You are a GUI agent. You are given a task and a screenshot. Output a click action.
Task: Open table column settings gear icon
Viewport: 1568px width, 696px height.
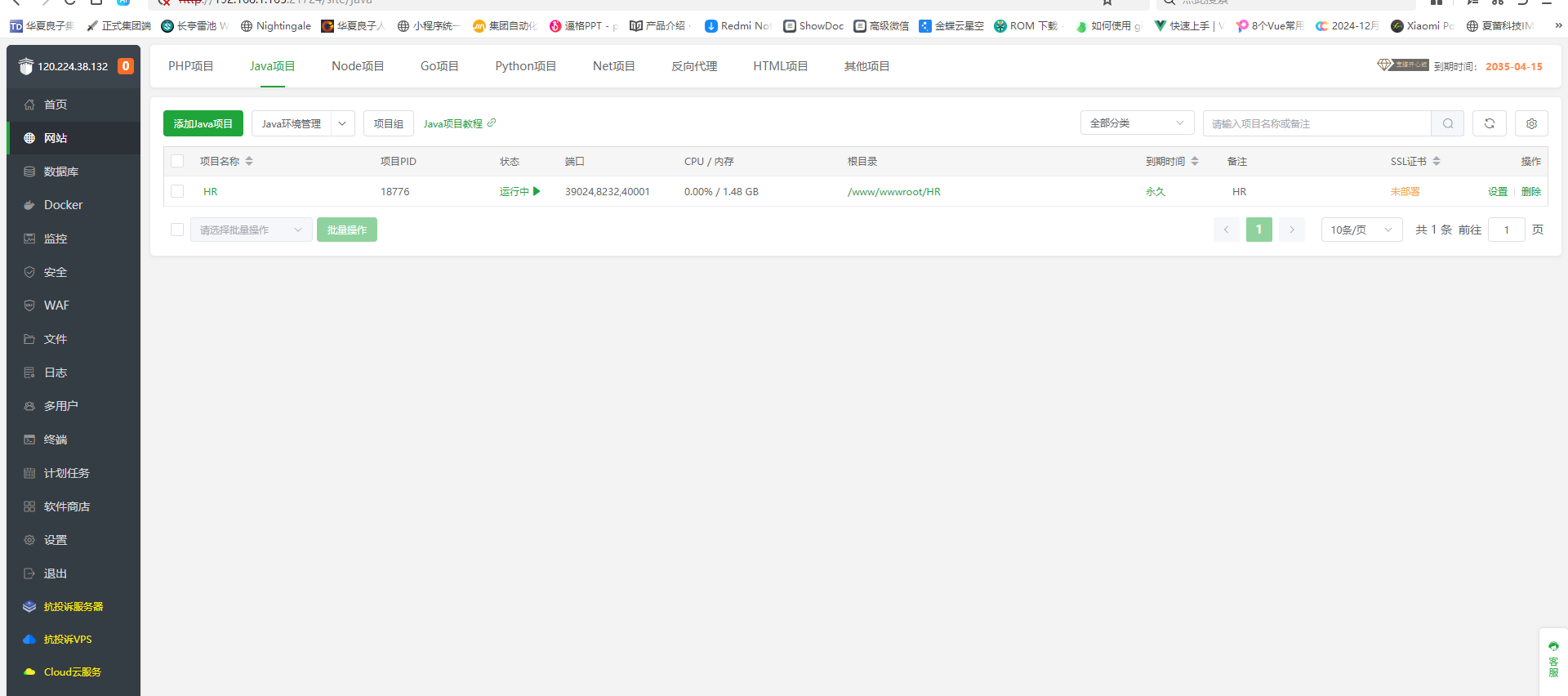point(1531,123)
